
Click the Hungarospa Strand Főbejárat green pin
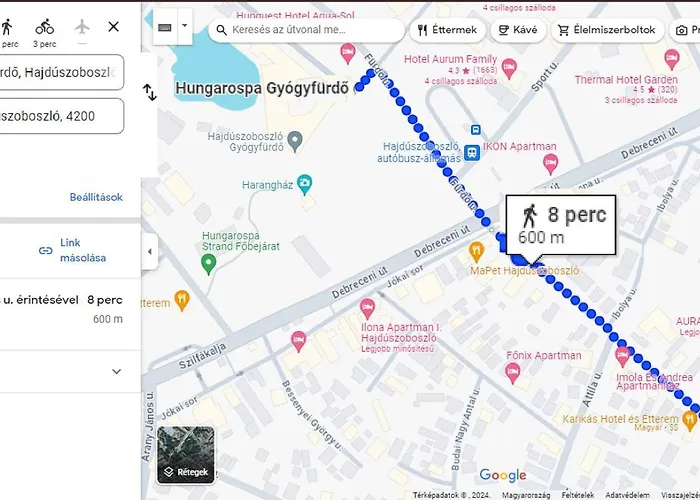pos(208,264)
